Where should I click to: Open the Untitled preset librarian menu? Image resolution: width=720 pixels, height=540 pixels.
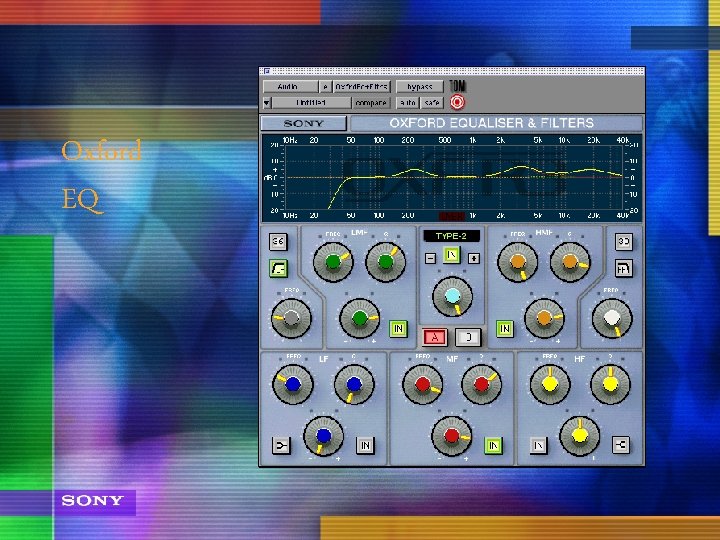click(311, 103)
